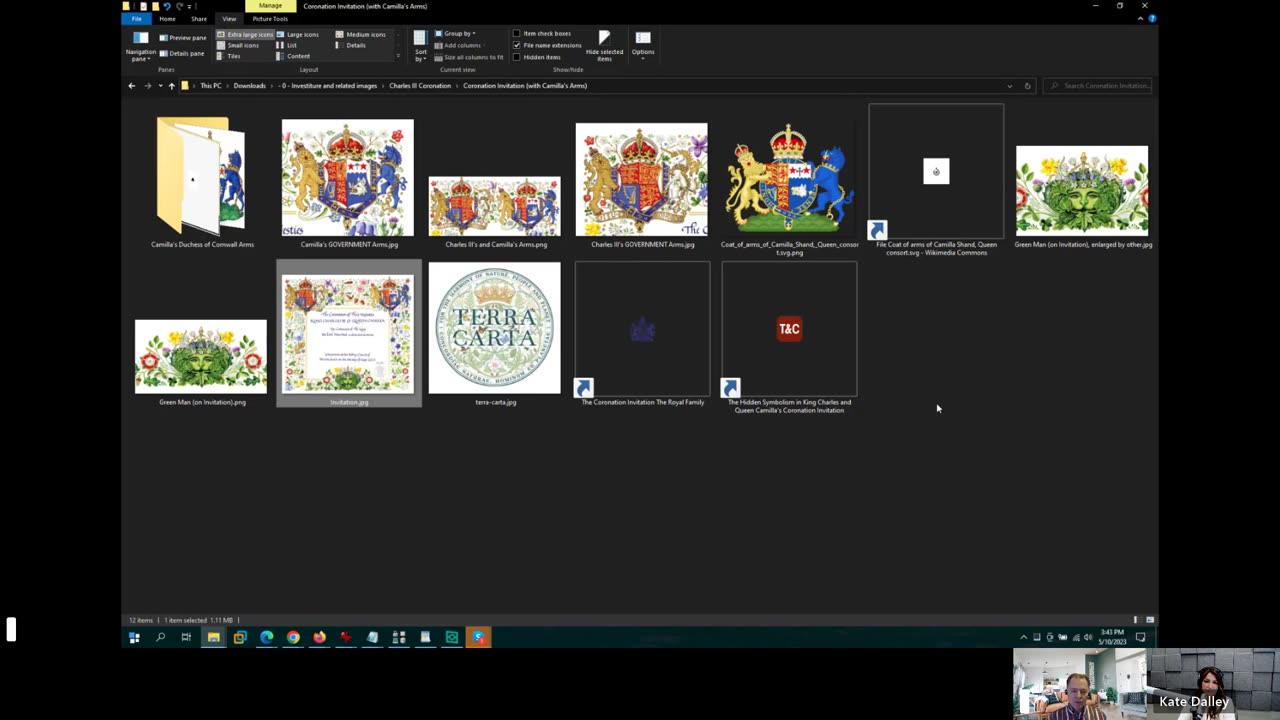This screenshot has height=720, width=1280.
Task: Open the Options dropdown
Action: [x=643, y=45]
